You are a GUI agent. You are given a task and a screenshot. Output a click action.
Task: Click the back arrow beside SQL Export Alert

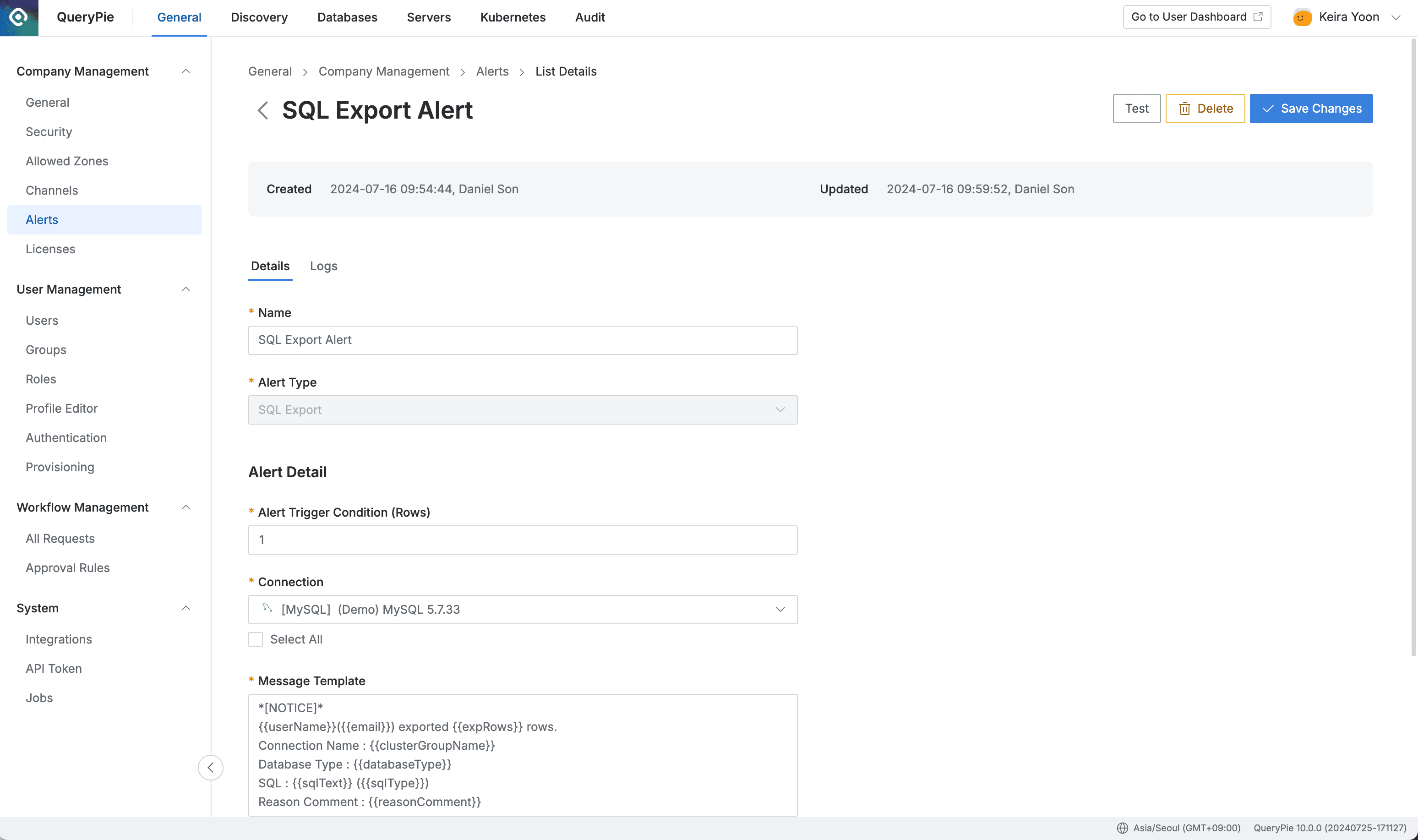tap(263, 110)
